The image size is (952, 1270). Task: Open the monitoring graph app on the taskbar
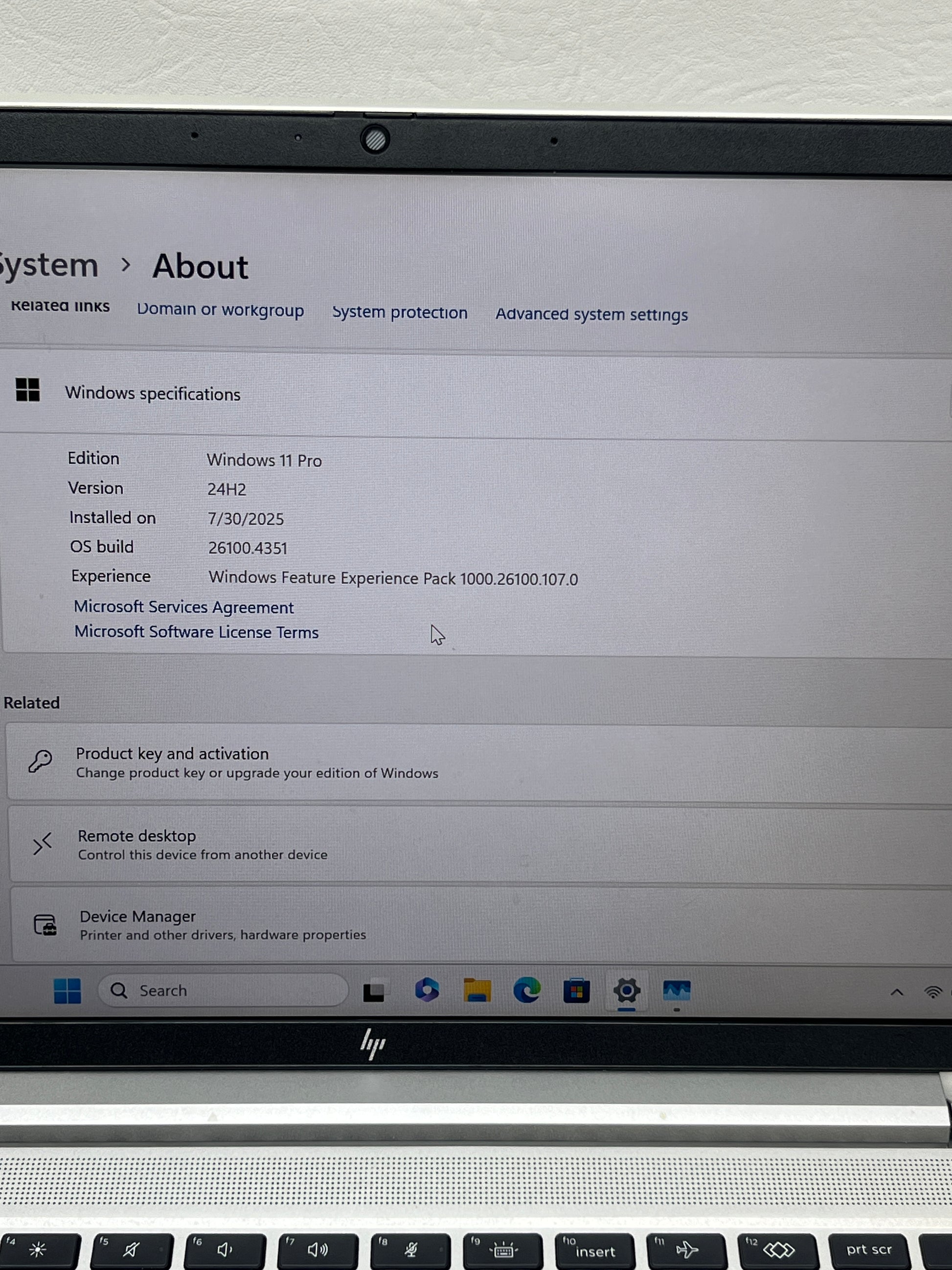tap(677, 991)
